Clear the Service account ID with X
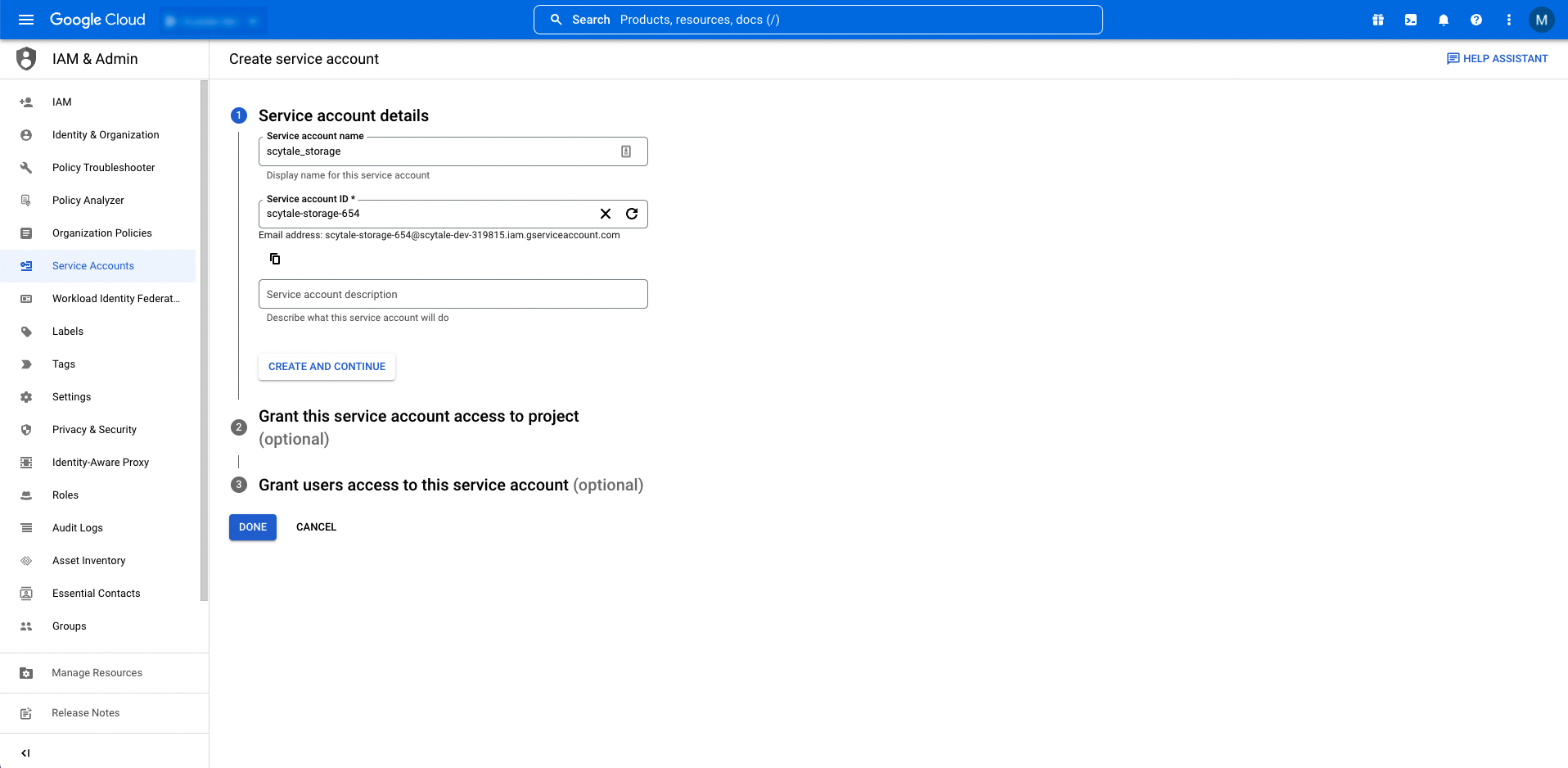This screenshot has height=768, width=1568. [x=606, y=214]
